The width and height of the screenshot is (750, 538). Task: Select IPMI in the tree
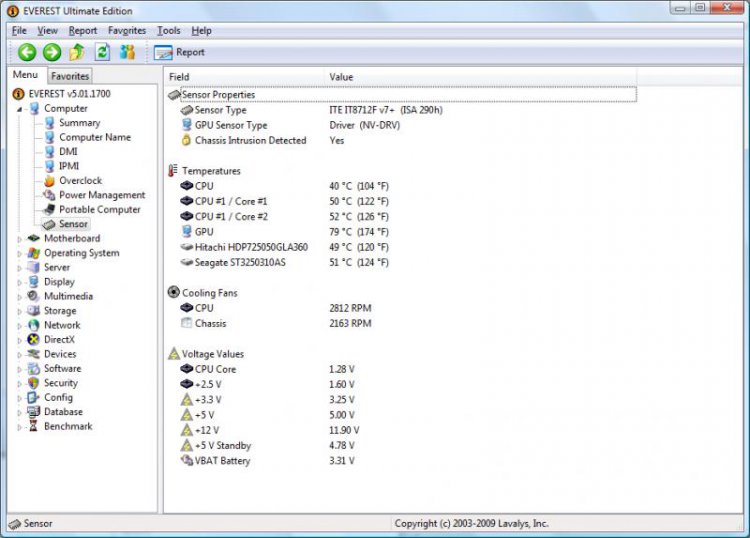click(69, 166)
